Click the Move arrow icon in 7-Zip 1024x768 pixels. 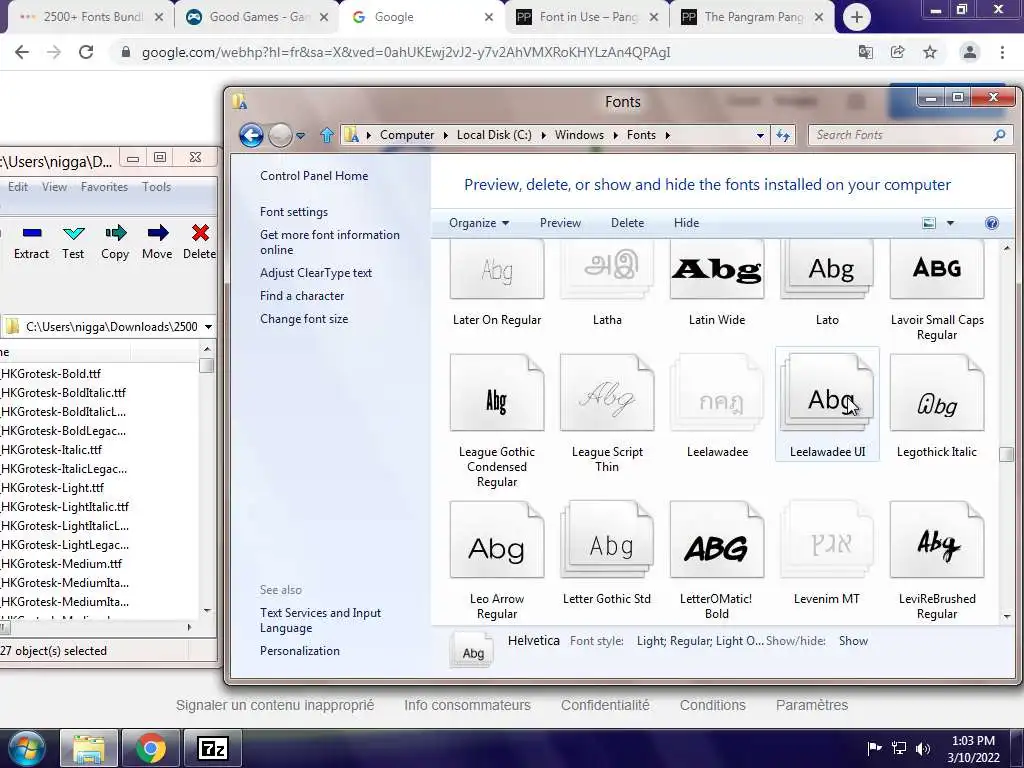[157, 233]
